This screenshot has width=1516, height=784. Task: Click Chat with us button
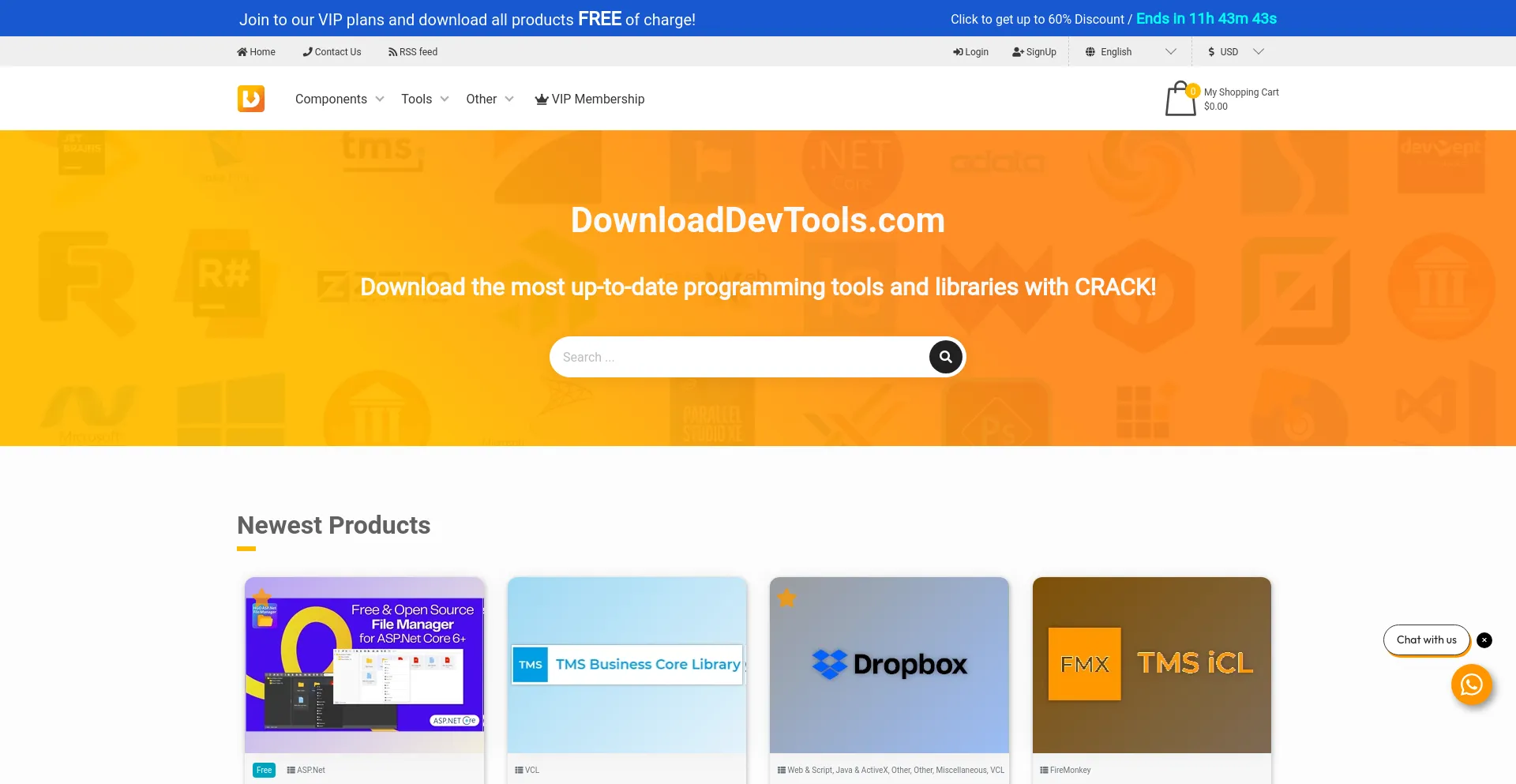(1426, 640)
